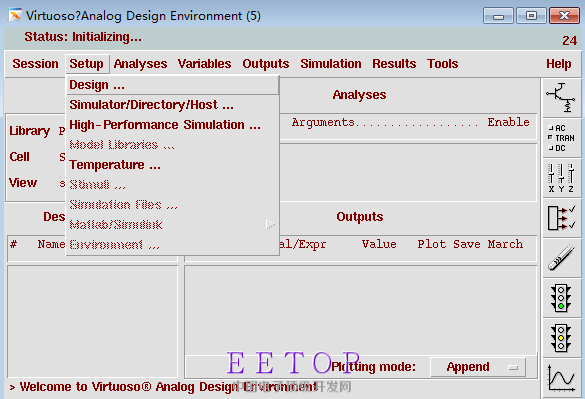The image size is (585, 399).
Task: Choose Design ... from the Setup menu
Action: pos(172,85)
